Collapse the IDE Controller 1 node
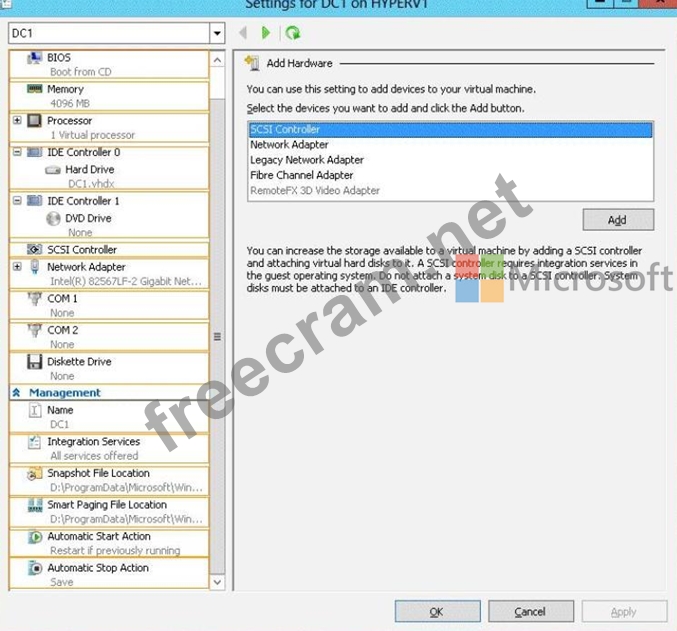 point(17,201)
